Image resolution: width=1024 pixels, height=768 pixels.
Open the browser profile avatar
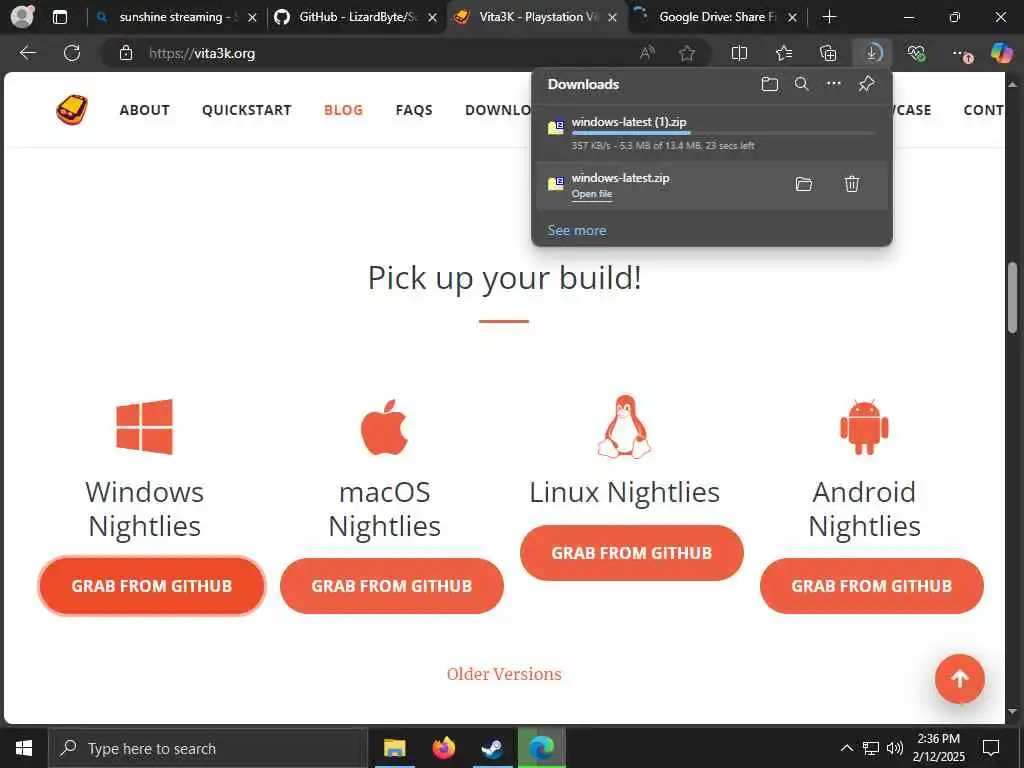(23, 16)
